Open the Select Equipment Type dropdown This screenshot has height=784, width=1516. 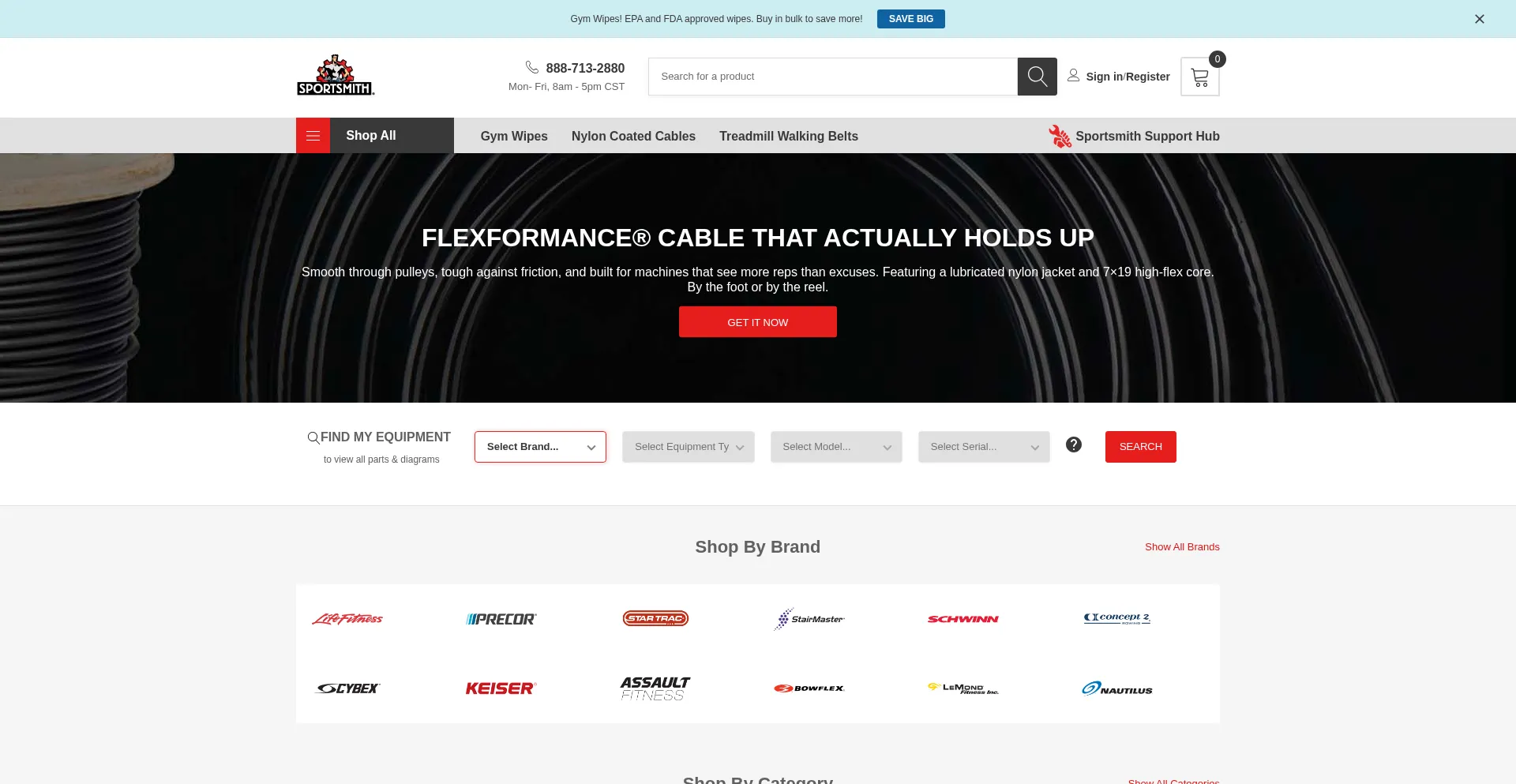click(689, 447)
